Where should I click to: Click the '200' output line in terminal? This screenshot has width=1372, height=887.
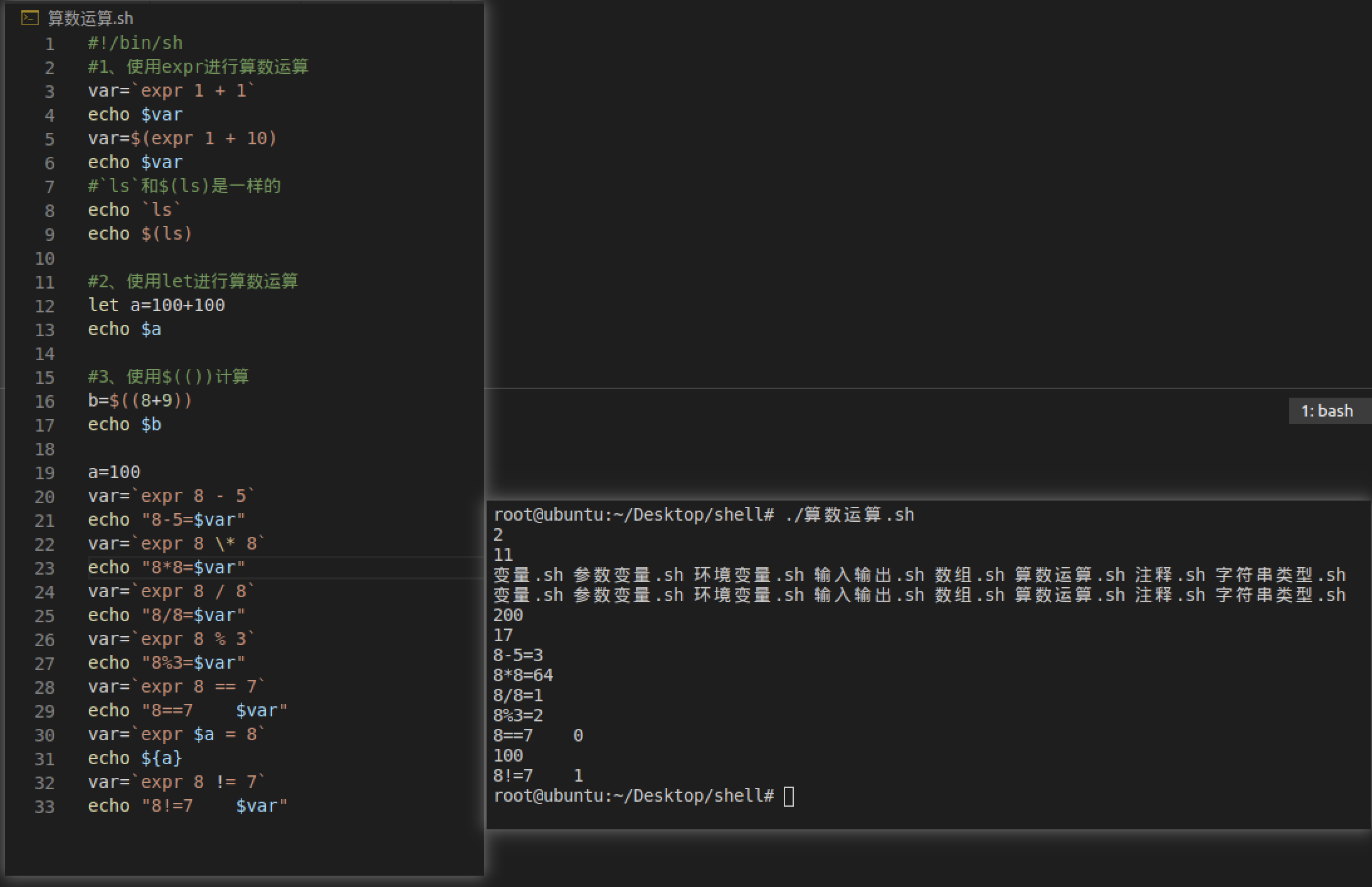click(x=508, y=615)
